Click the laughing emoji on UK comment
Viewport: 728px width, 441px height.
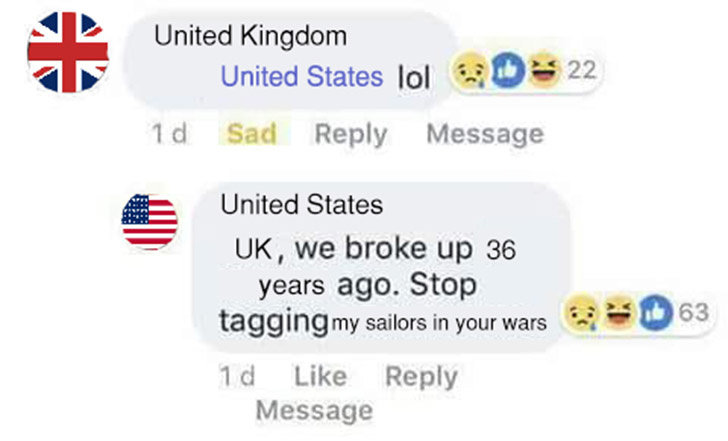[x=544, y=70]
